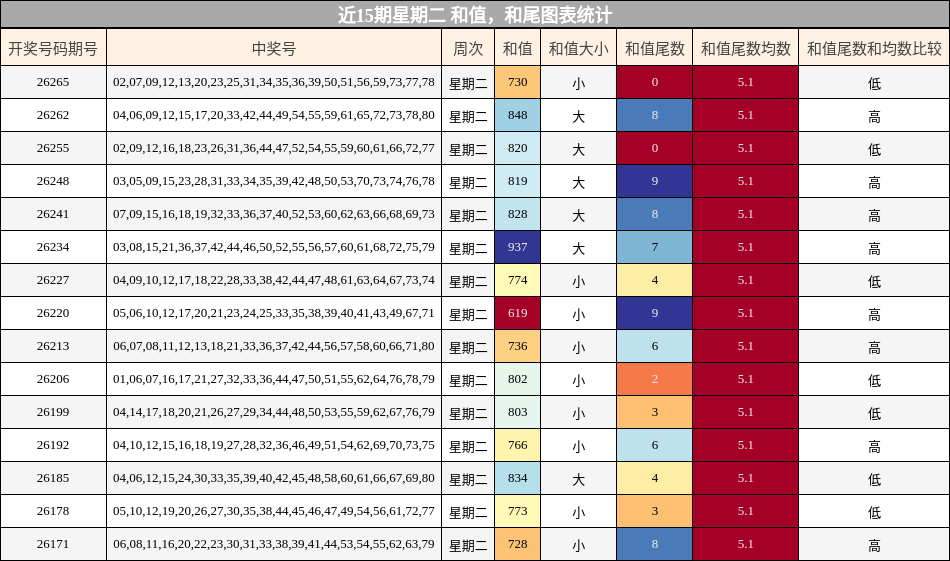Click the sum value 834 cell
This screenshot has width=950, height=561.
click(x=517, y=479)
